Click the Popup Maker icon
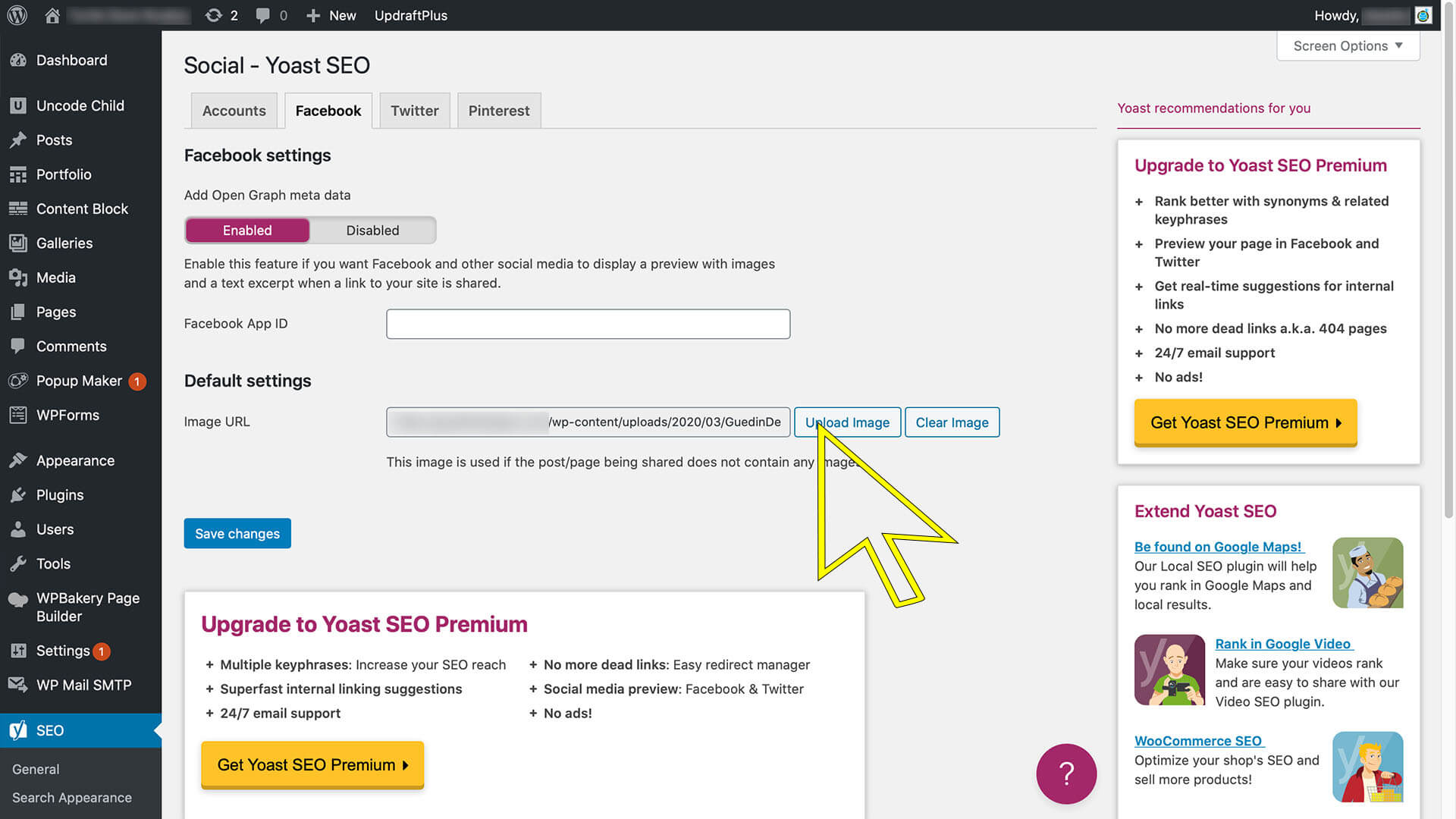Viewport: 1456px width, 819px height. [x=18, y=381]
